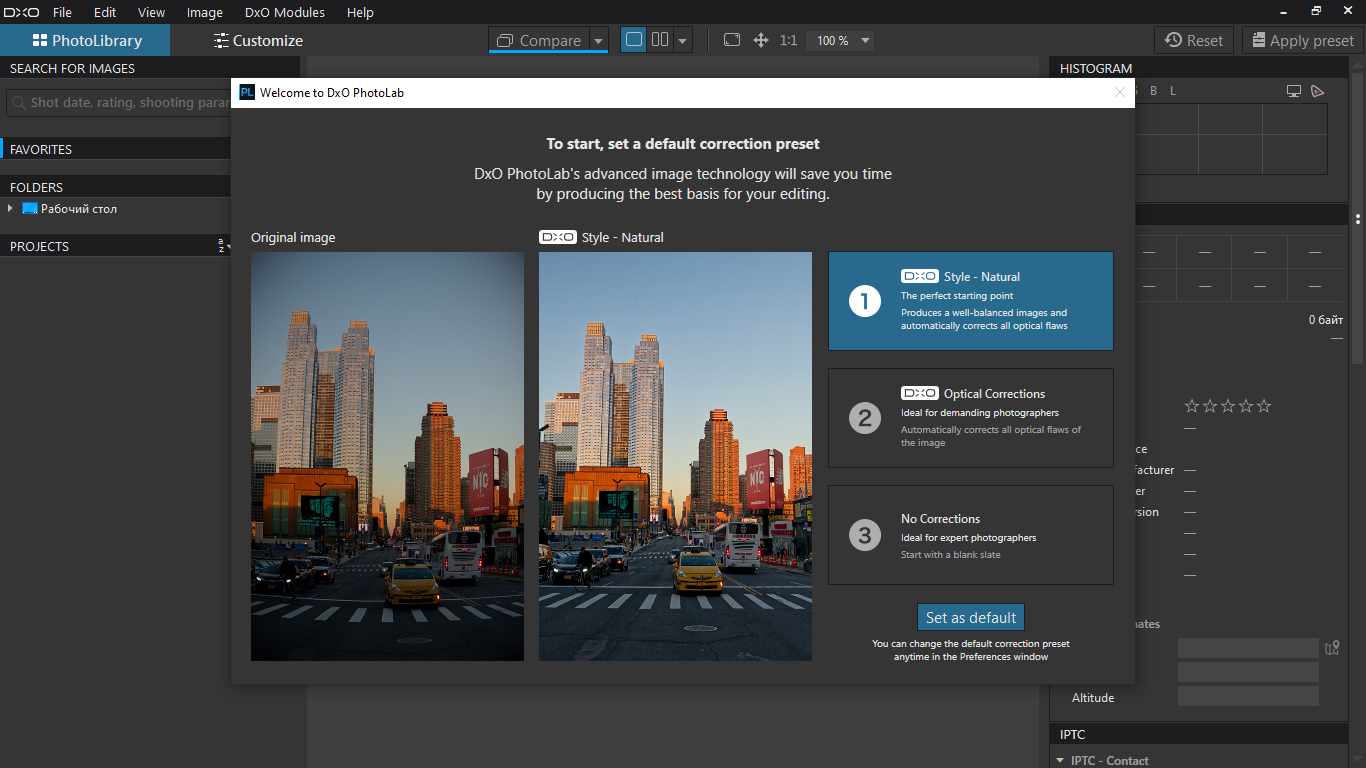Viewport: 1366px width, 768px height.
Task: Open the DxO Modules menu
Action: click(x=285, y=12)
